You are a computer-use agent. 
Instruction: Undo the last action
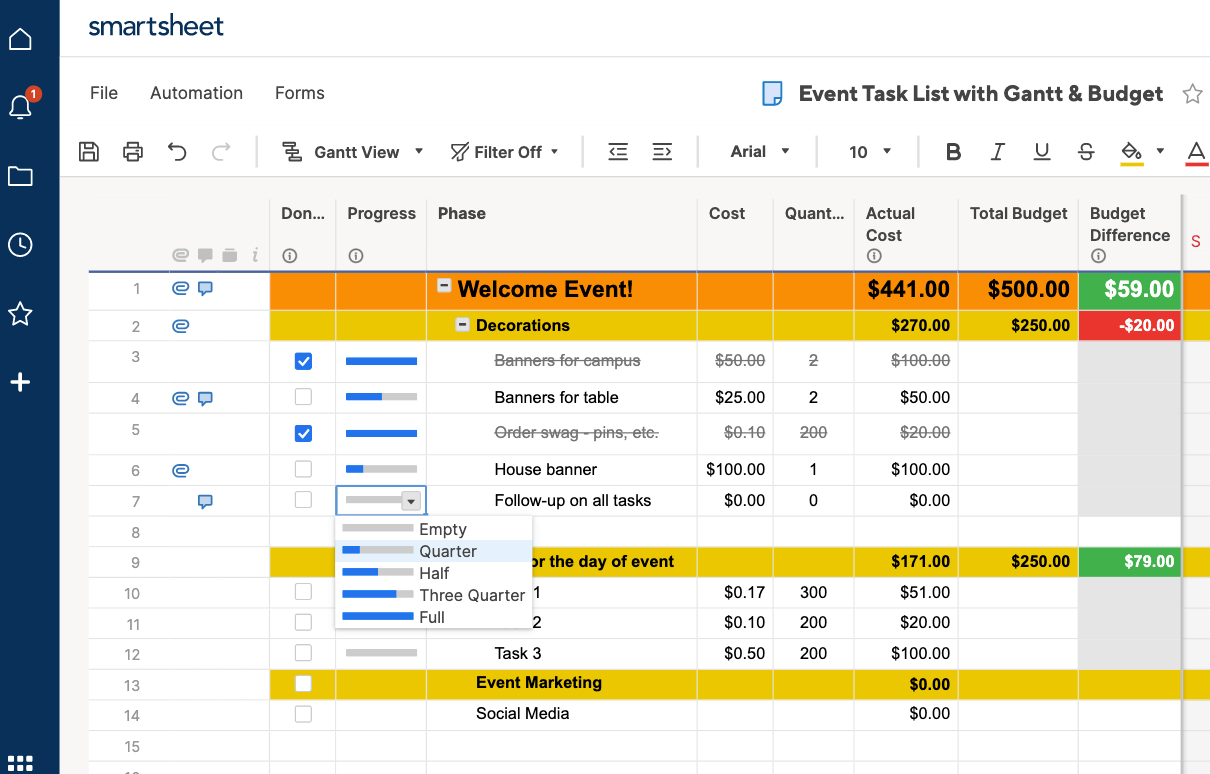pos(177,152)
